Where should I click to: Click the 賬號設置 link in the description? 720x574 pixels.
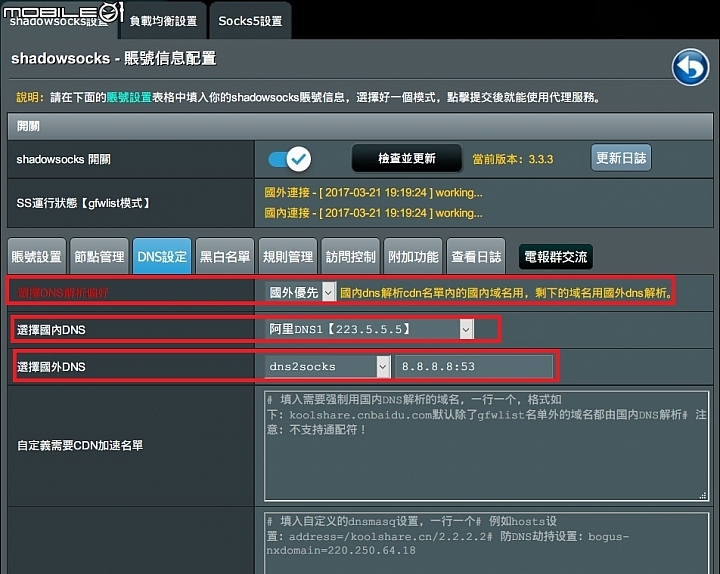point(129,97)
